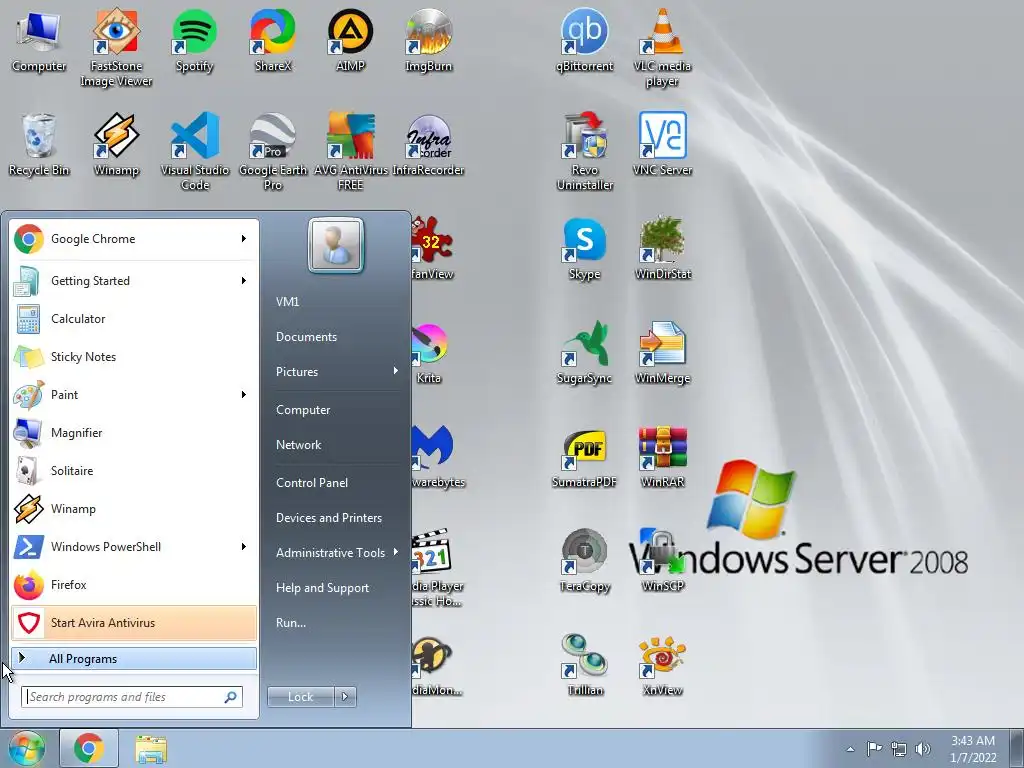Select the AVG AntiVirus FREE icon
The image size is (1024, 768).
coord(351,151)
